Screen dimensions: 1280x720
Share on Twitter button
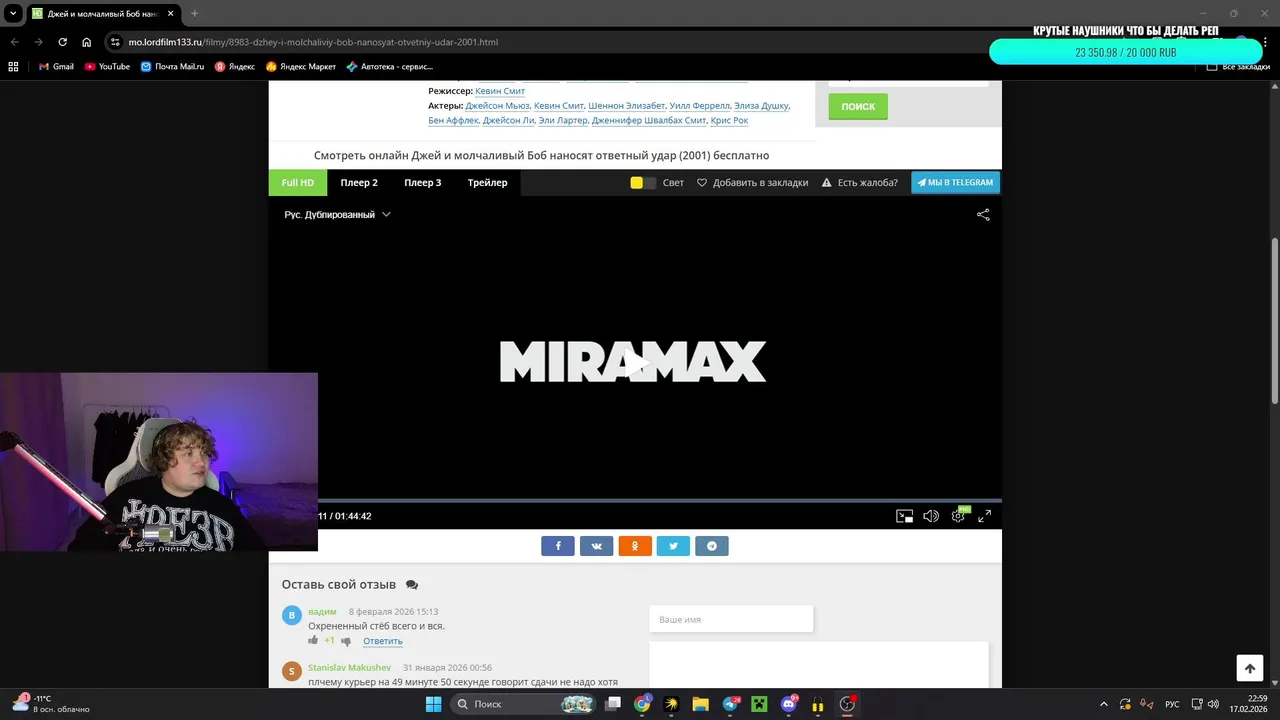click(x=673, y=545)
